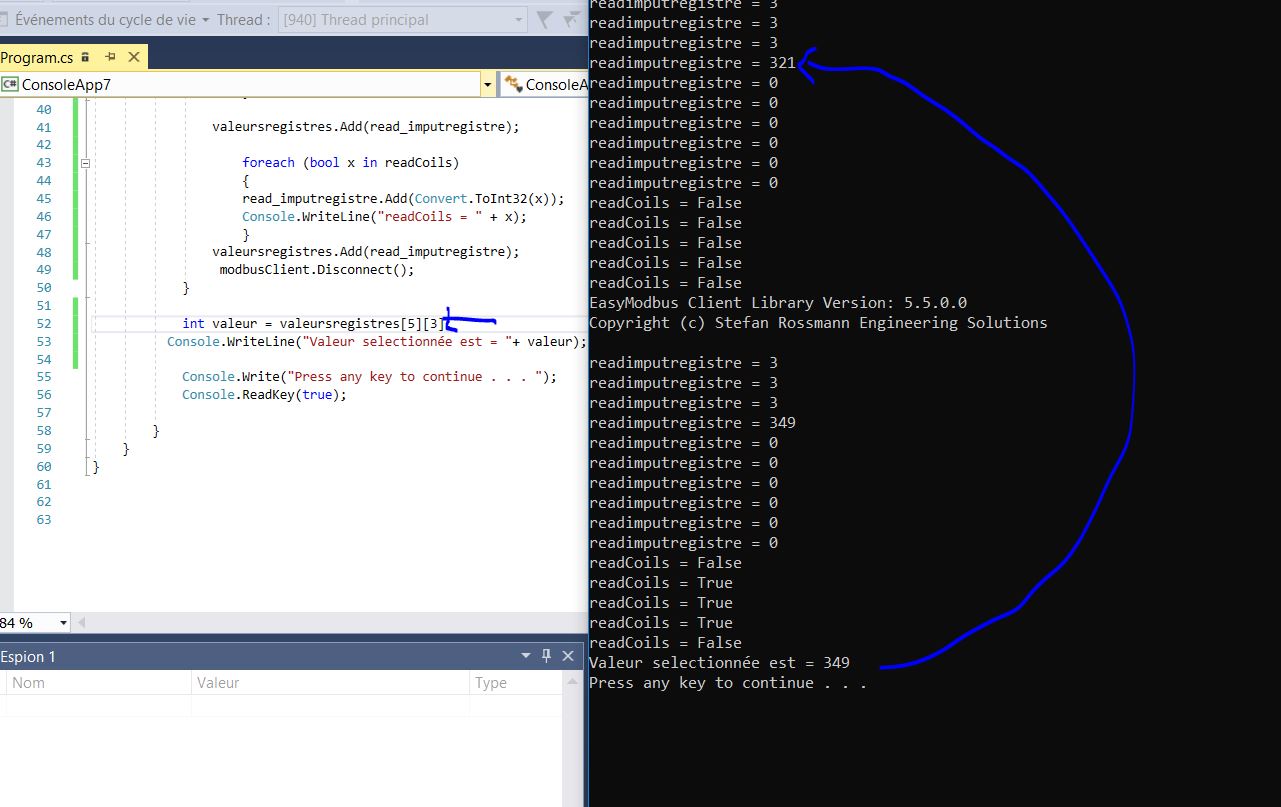Pin the Program.cs tab
The width and height of the screenshot is (1281, 807).
coord(110,58)
